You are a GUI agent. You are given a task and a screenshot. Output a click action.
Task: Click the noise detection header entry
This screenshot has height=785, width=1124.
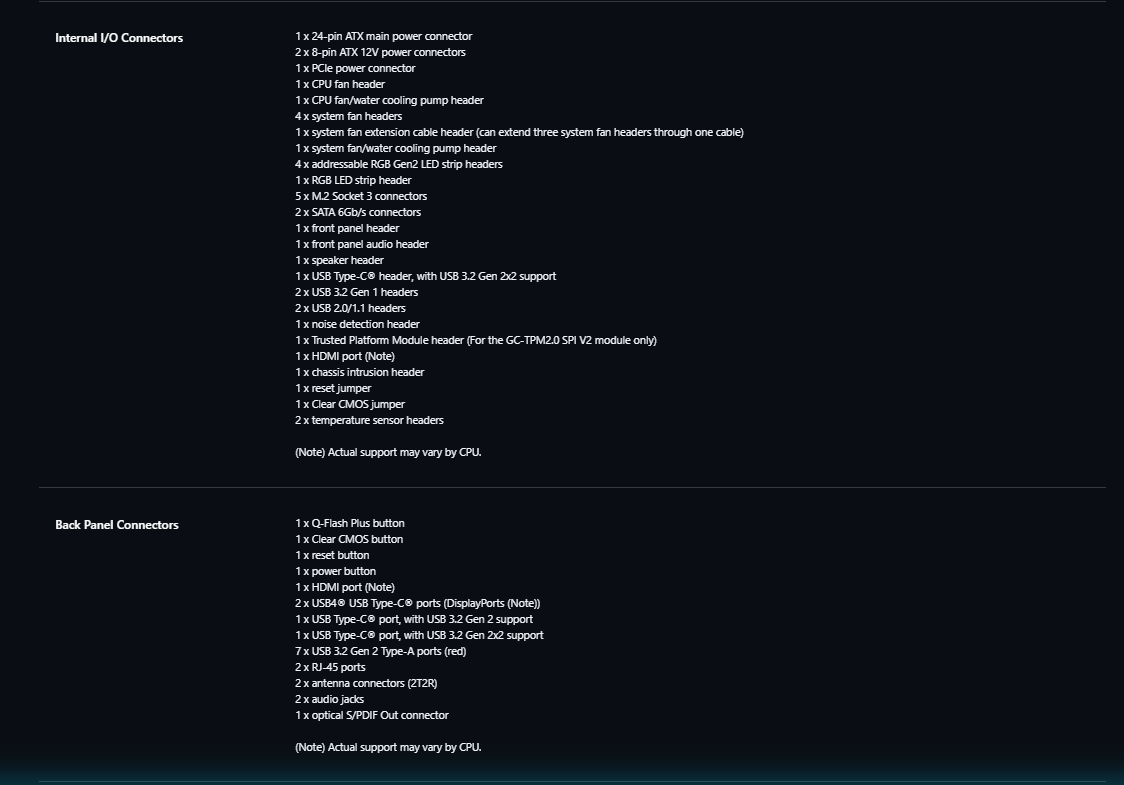click(x=357, y=324)
